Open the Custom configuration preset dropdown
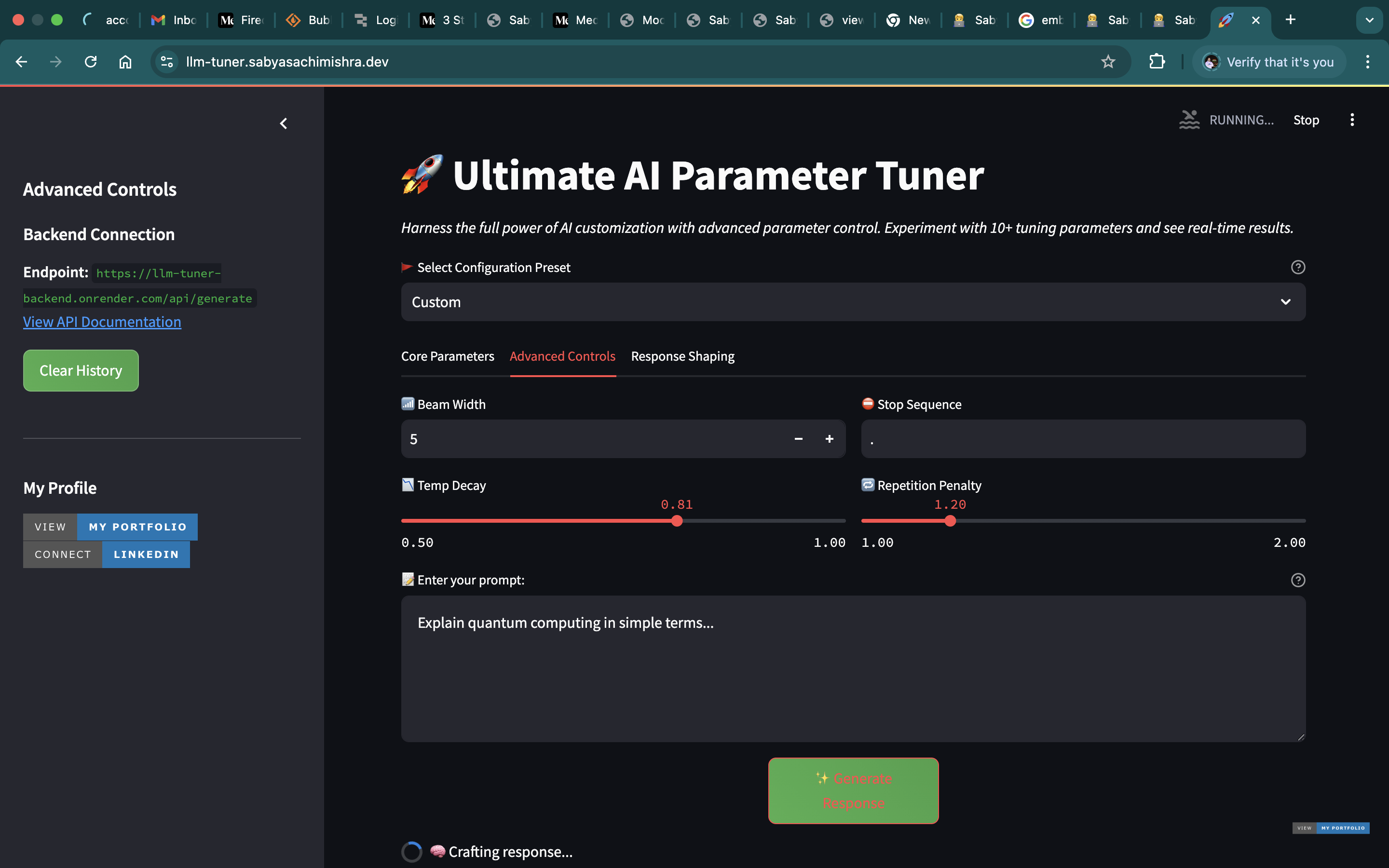This screenshot has width=1389, height=868. pyautogui.click(x=853, y=302)
